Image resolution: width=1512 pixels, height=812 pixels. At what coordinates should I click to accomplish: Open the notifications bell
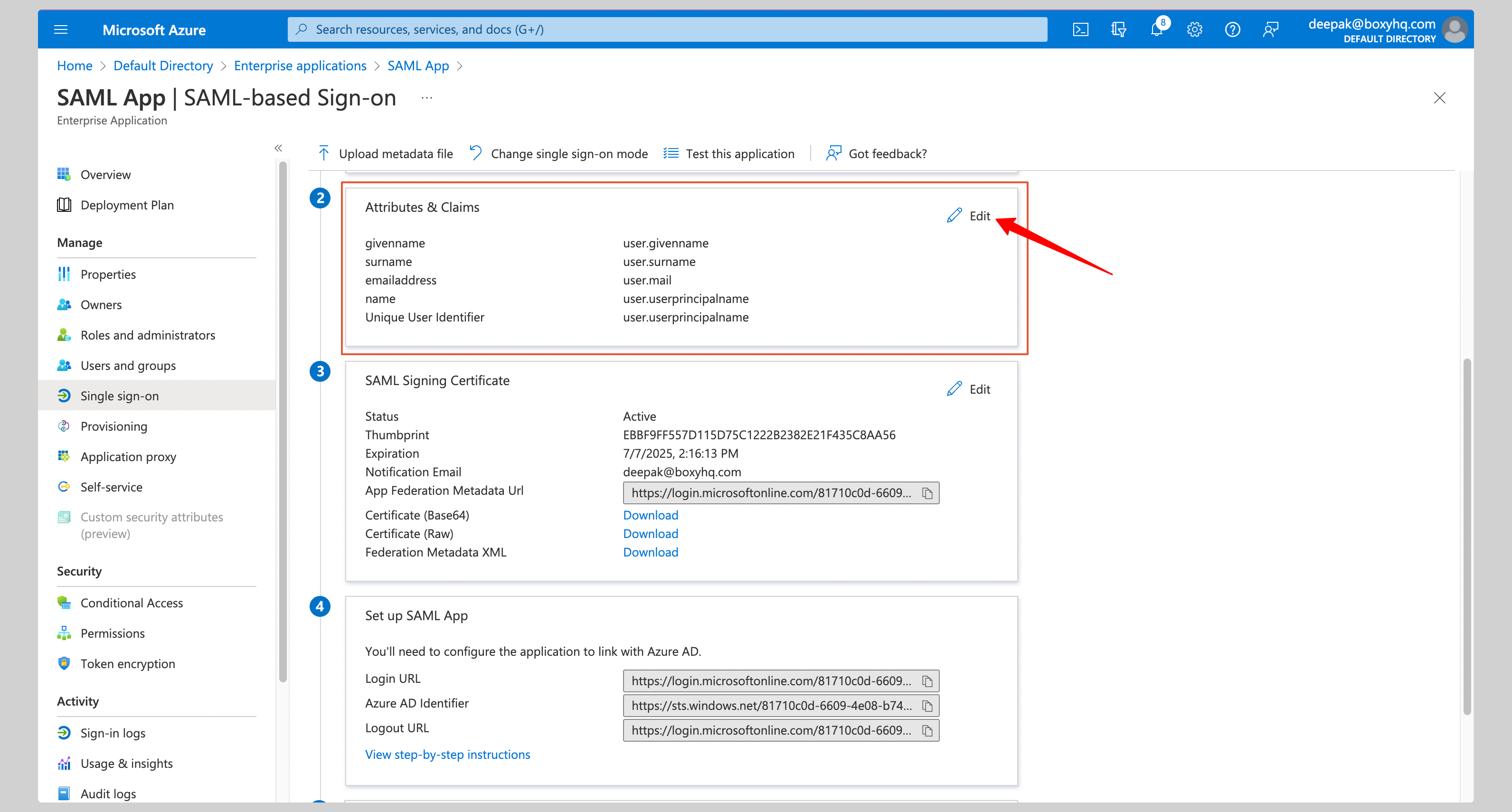[x=1157, y=29]
